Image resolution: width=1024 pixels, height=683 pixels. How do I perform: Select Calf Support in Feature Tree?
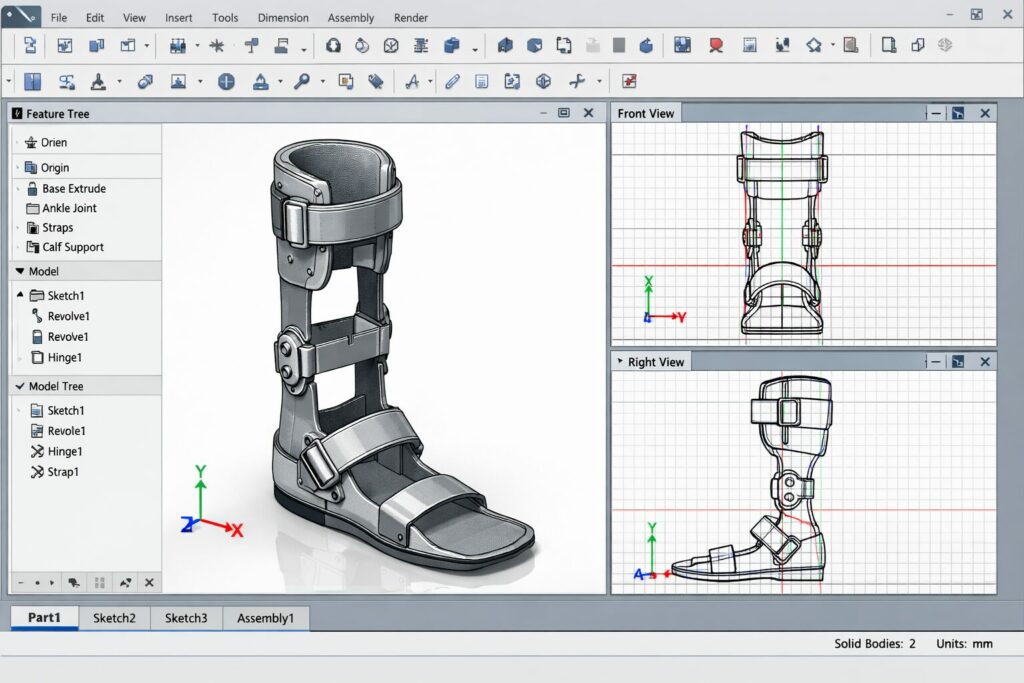pos(72,247)
